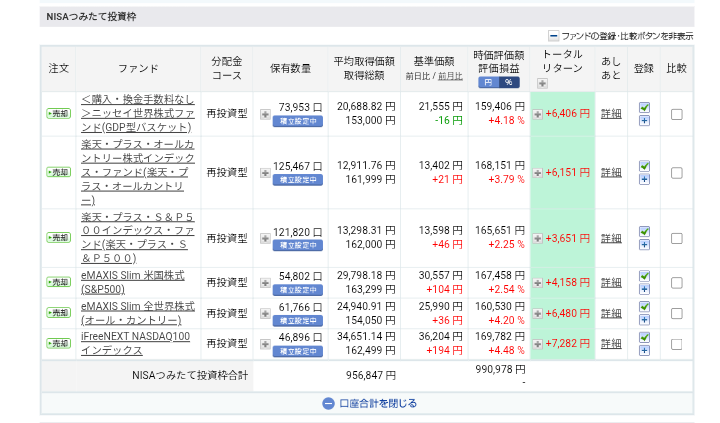Click 前月比 link under 基準価額
The height and width of the screenshot is (423, 720).
[450, 76]
